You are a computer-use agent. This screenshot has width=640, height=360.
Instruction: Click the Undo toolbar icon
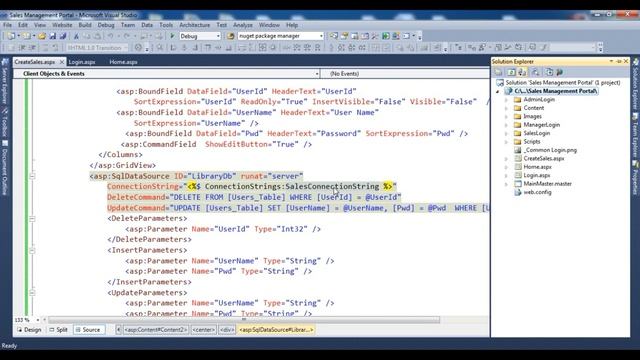click(110, 36)
